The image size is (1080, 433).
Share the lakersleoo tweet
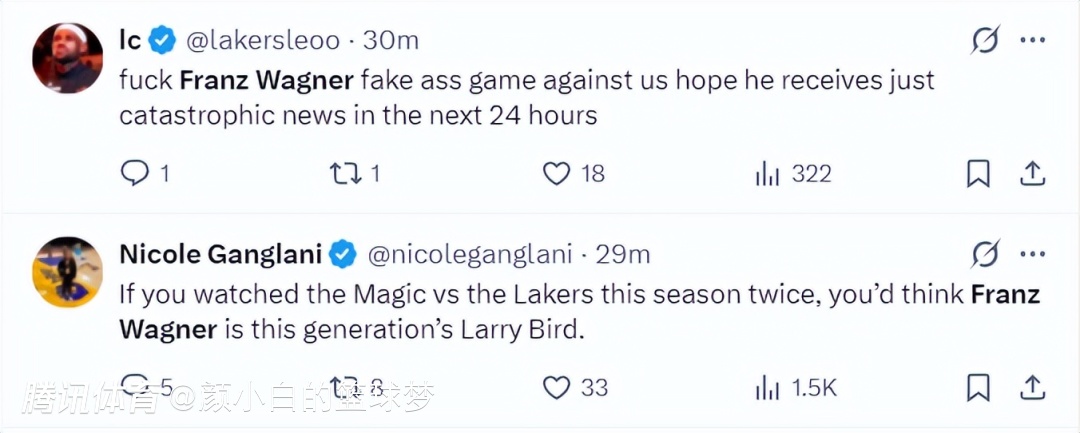point(1032,174)
